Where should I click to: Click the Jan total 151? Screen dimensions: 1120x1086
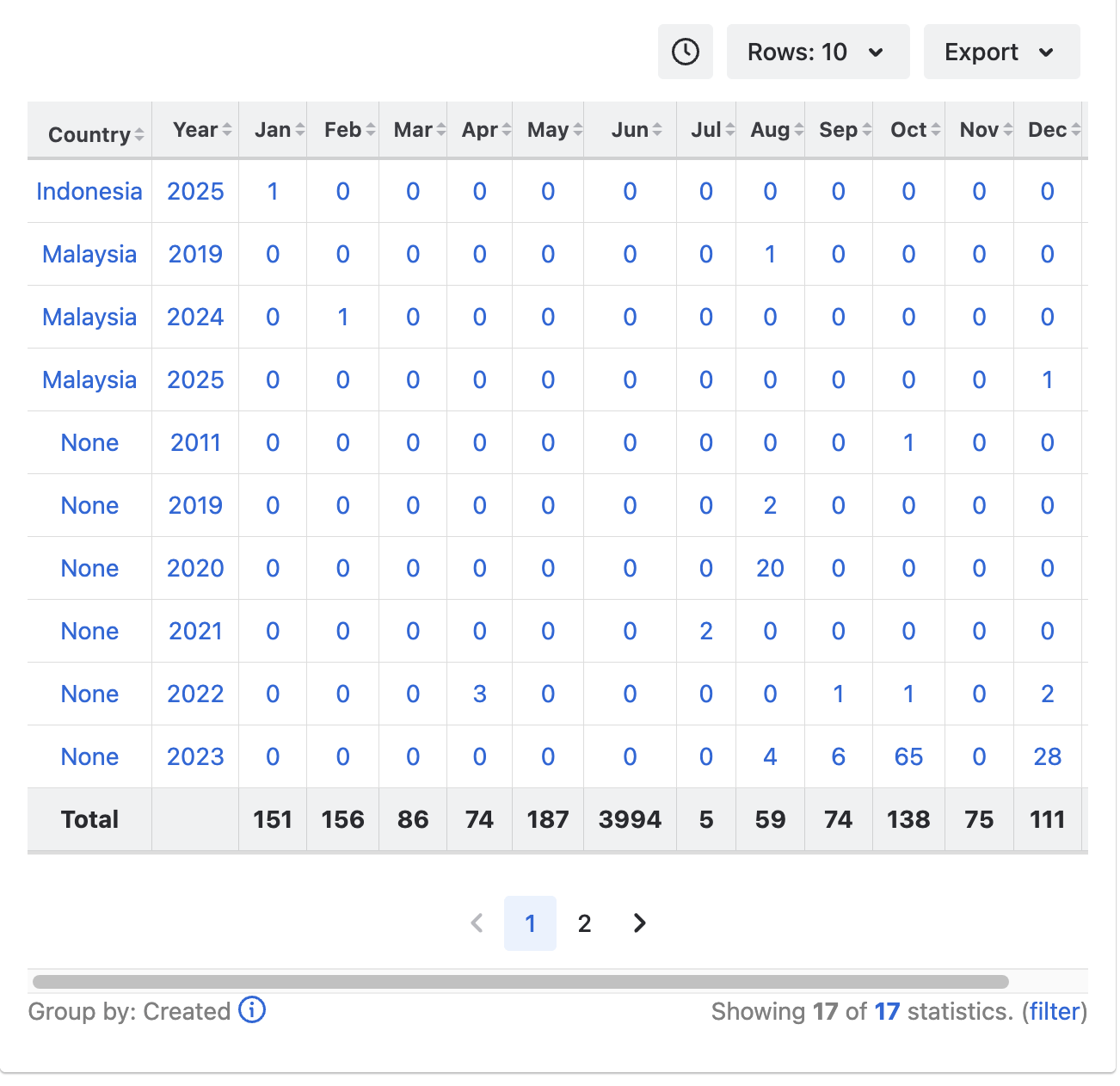click(x=273, y=819)
